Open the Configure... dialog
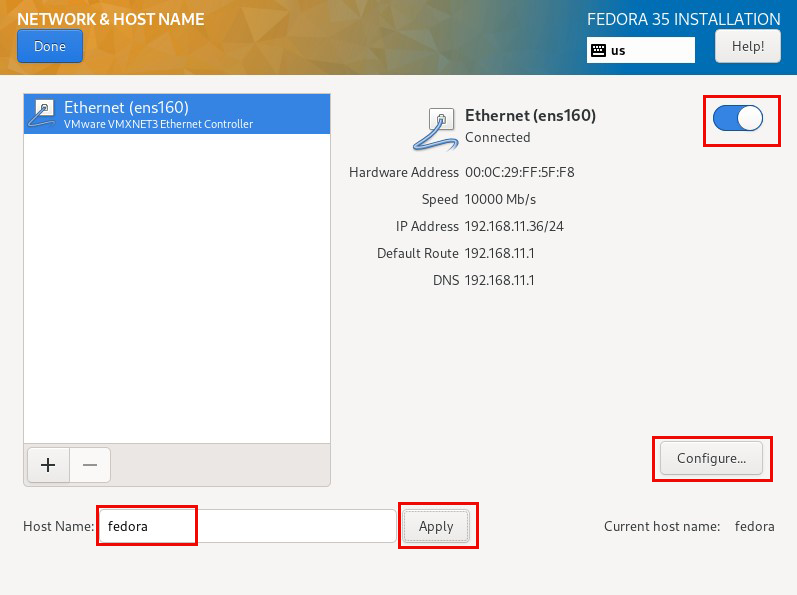The image size is (797, 595). 711,458
